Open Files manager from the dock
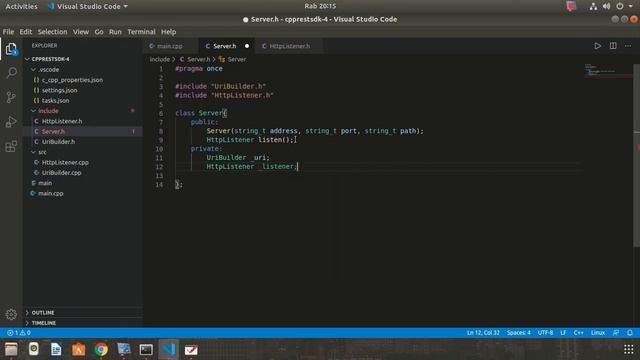This screenshot has height=360, width=640. 11,349
